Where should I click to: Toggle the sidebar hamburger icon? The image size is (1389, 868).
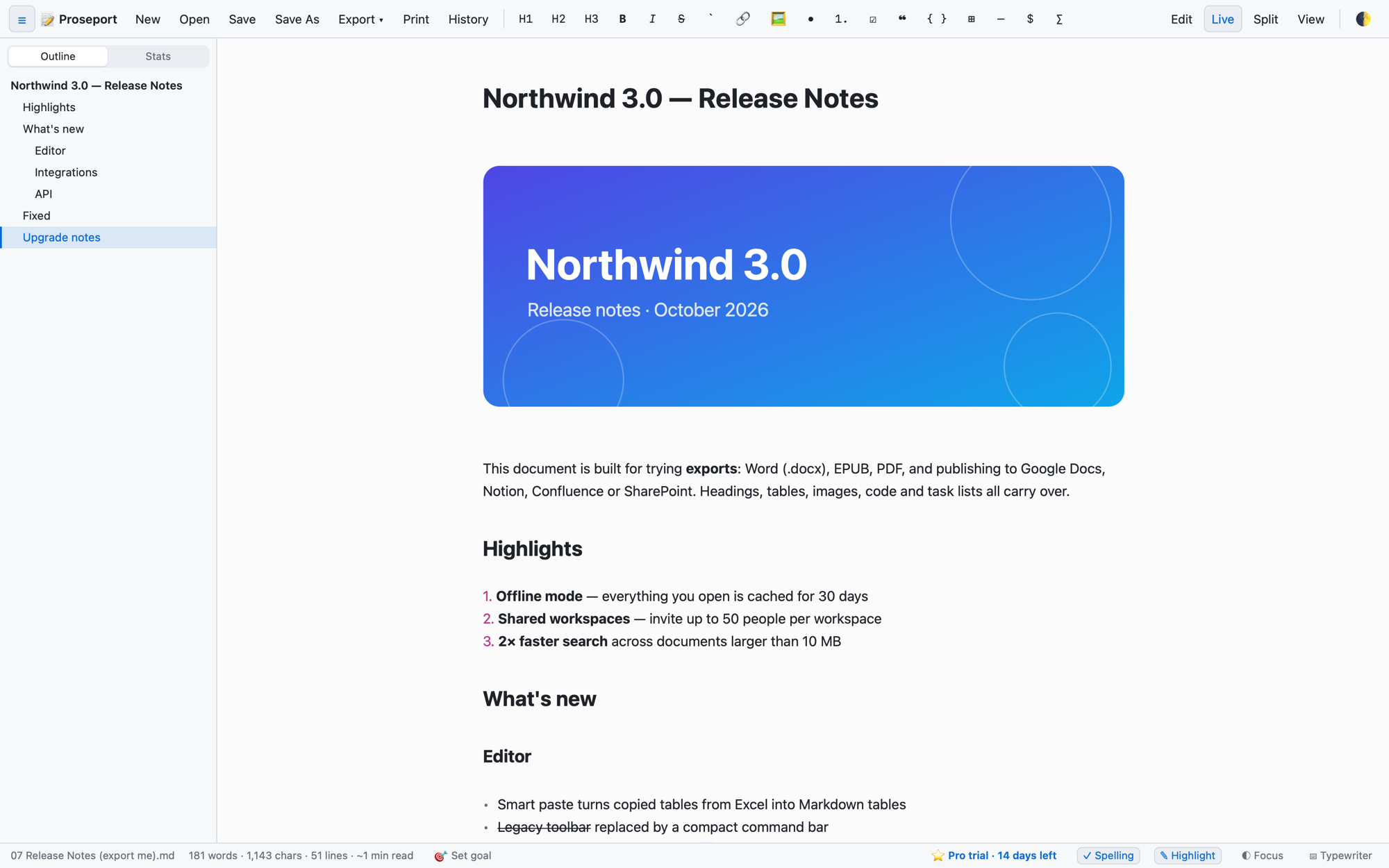[x=22, y=19]
